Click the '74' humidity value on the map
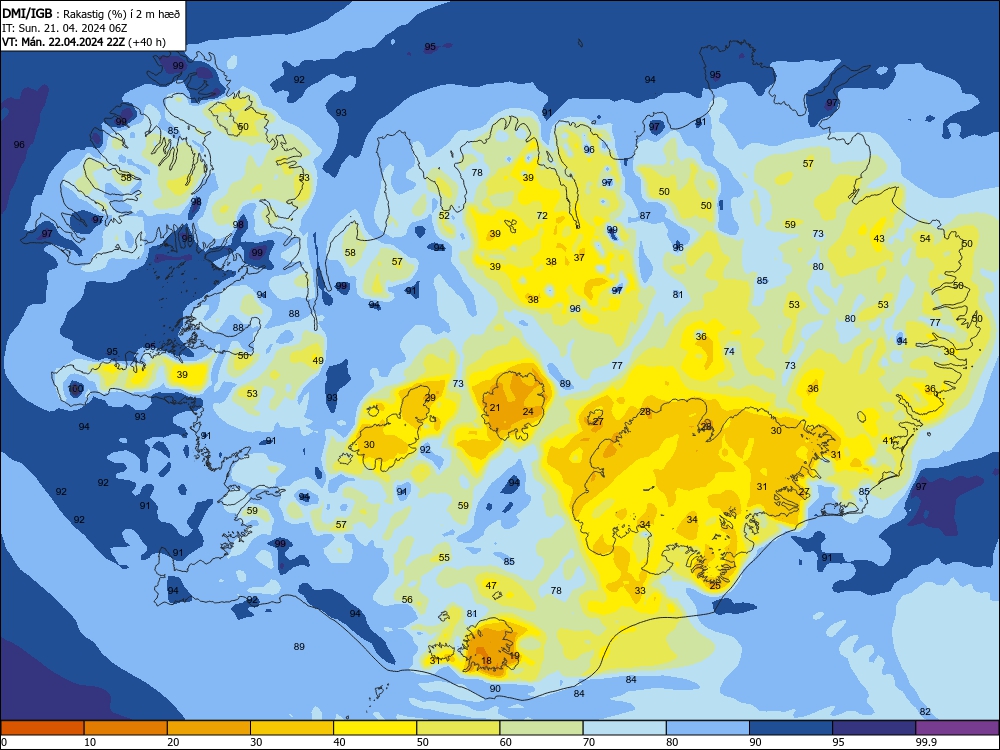This screenshot has height=750, width=1000. pos(729,351)
